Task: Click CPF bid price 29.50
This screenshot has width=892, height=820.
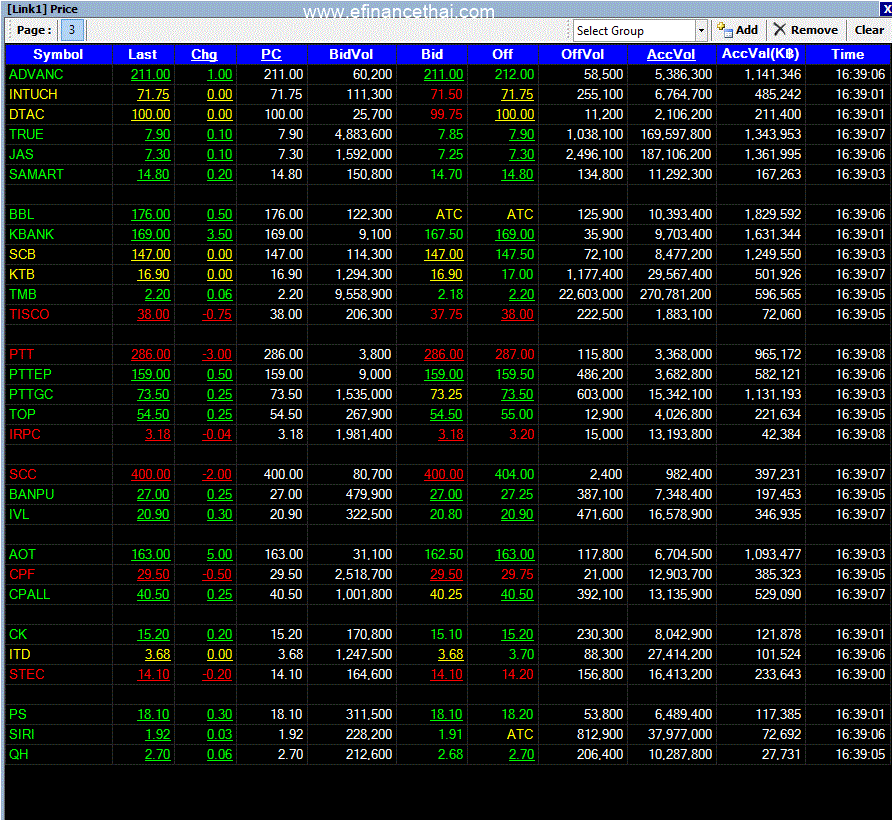Action: click(x=446, y=574)
